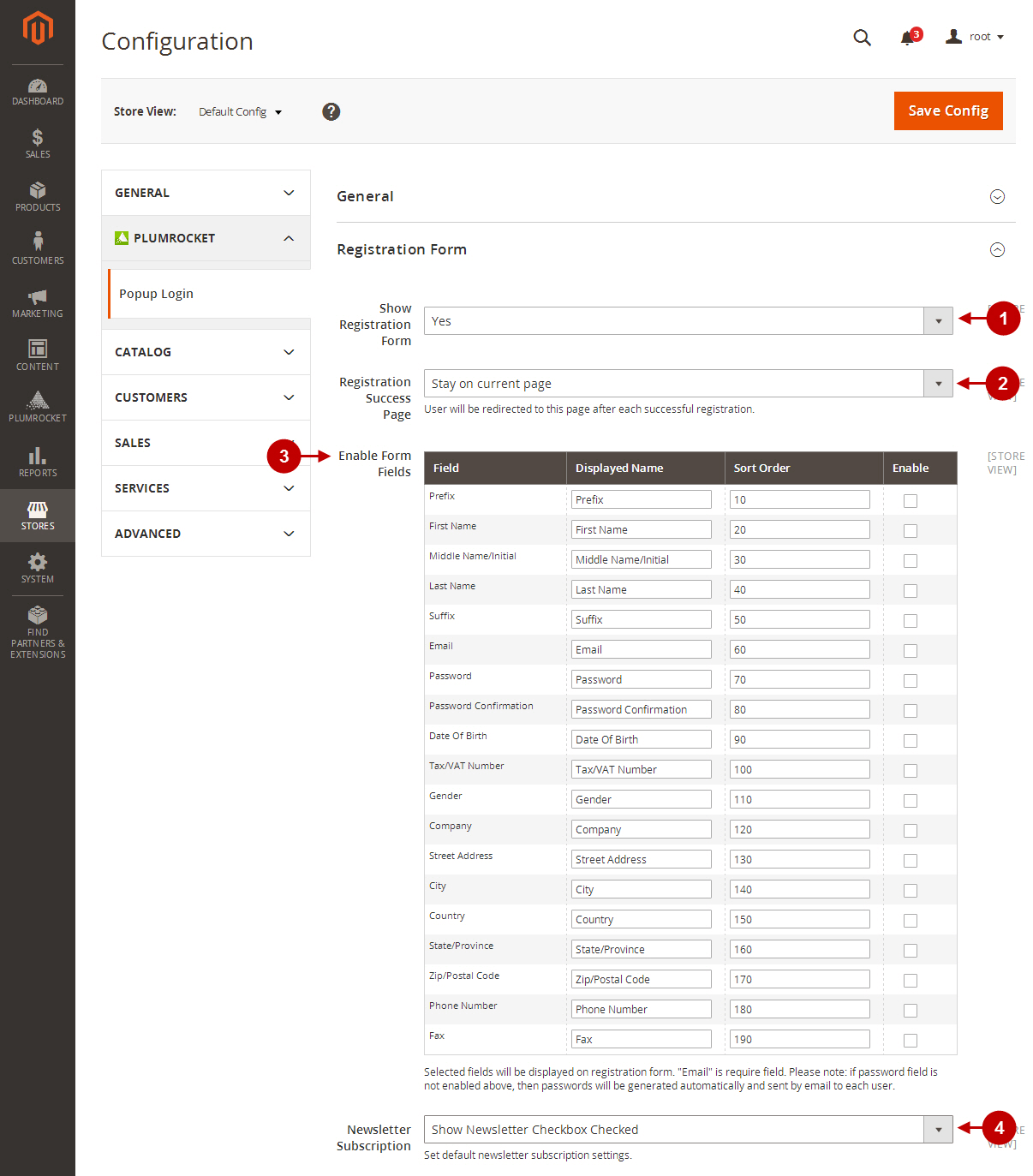Image resolution: width=1033 pixels, height=1176 pixels.
Task: Expand the CUSTOMERS config tab
Action: click(206, 397)
